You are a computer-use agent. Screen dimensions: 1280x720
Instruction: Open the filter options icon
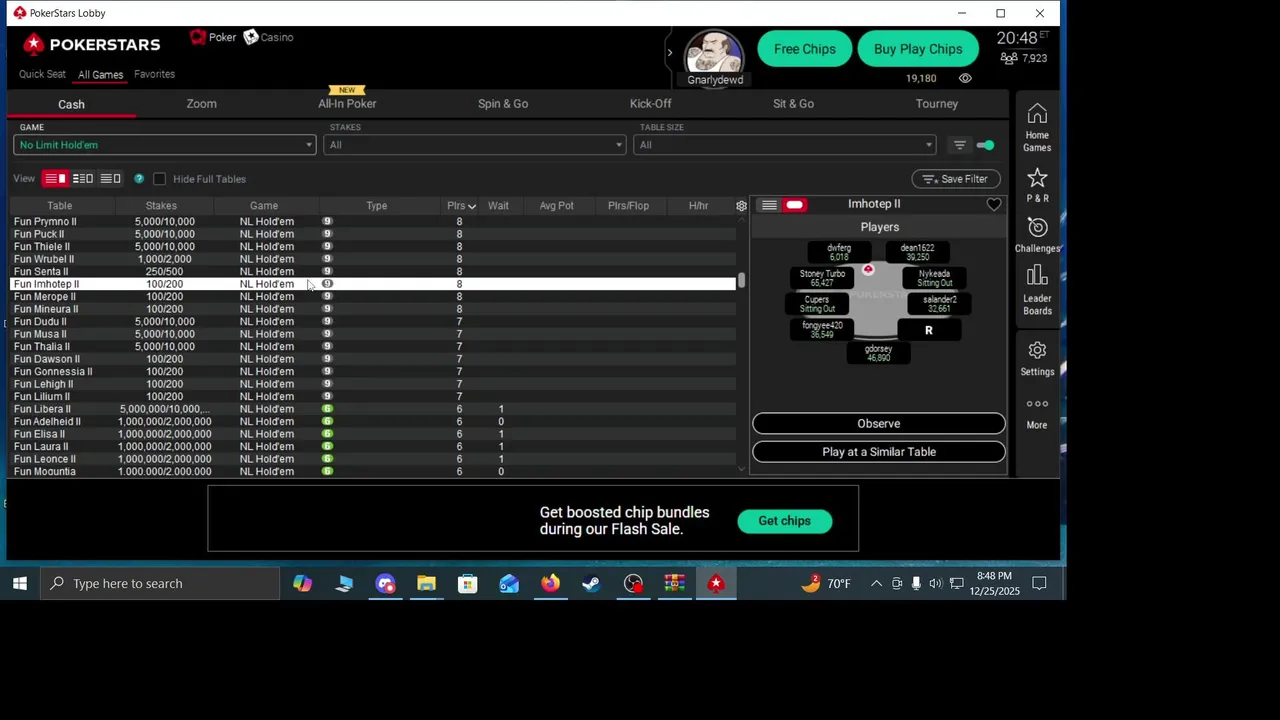pos(960,146)
